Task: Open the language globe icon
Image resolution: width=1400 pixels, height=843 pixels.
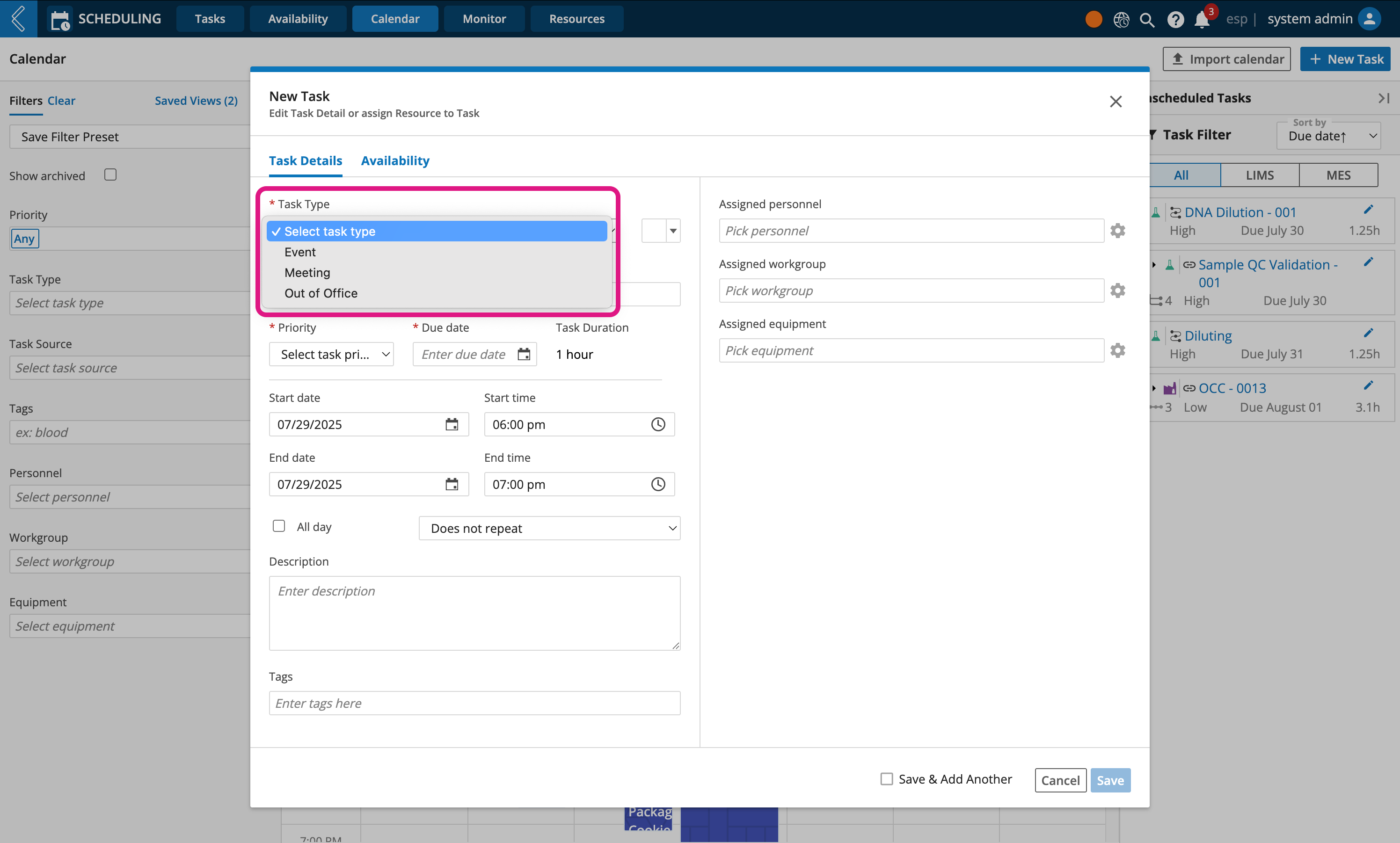Action: [1121, 20]
